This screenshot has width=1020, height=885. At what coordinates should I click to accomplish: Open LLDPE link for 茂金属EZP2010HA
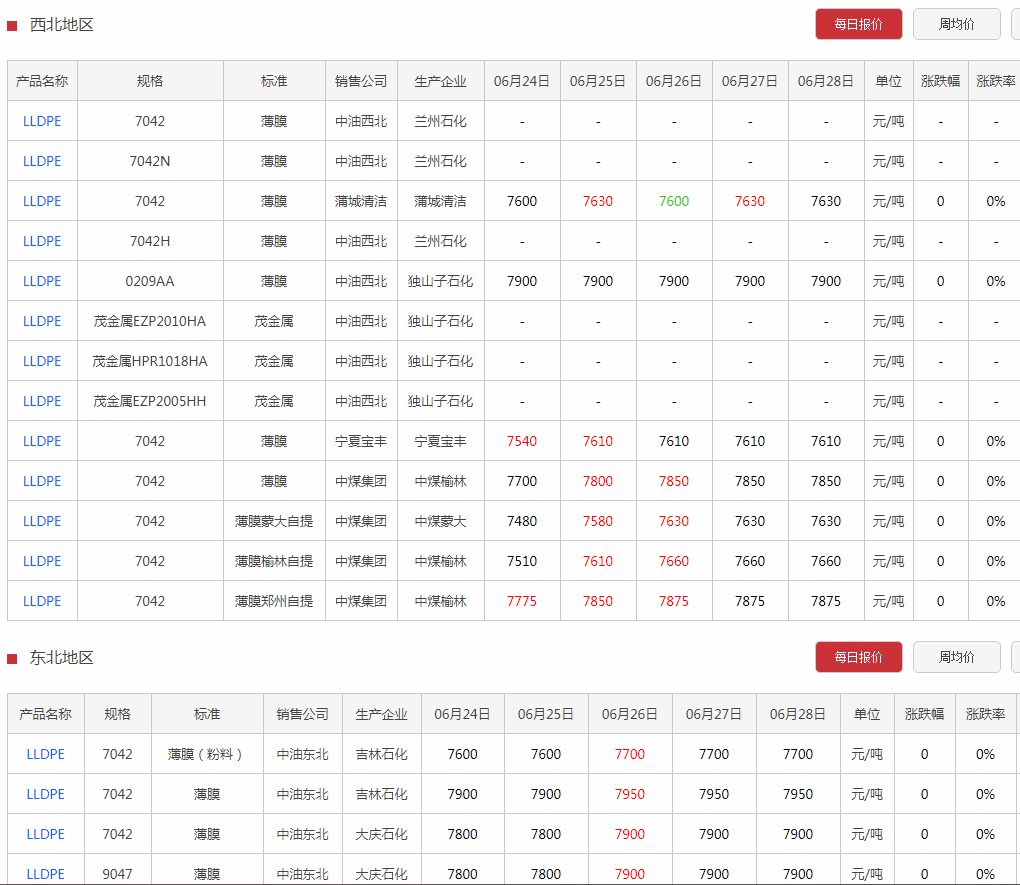click(42, 321)
